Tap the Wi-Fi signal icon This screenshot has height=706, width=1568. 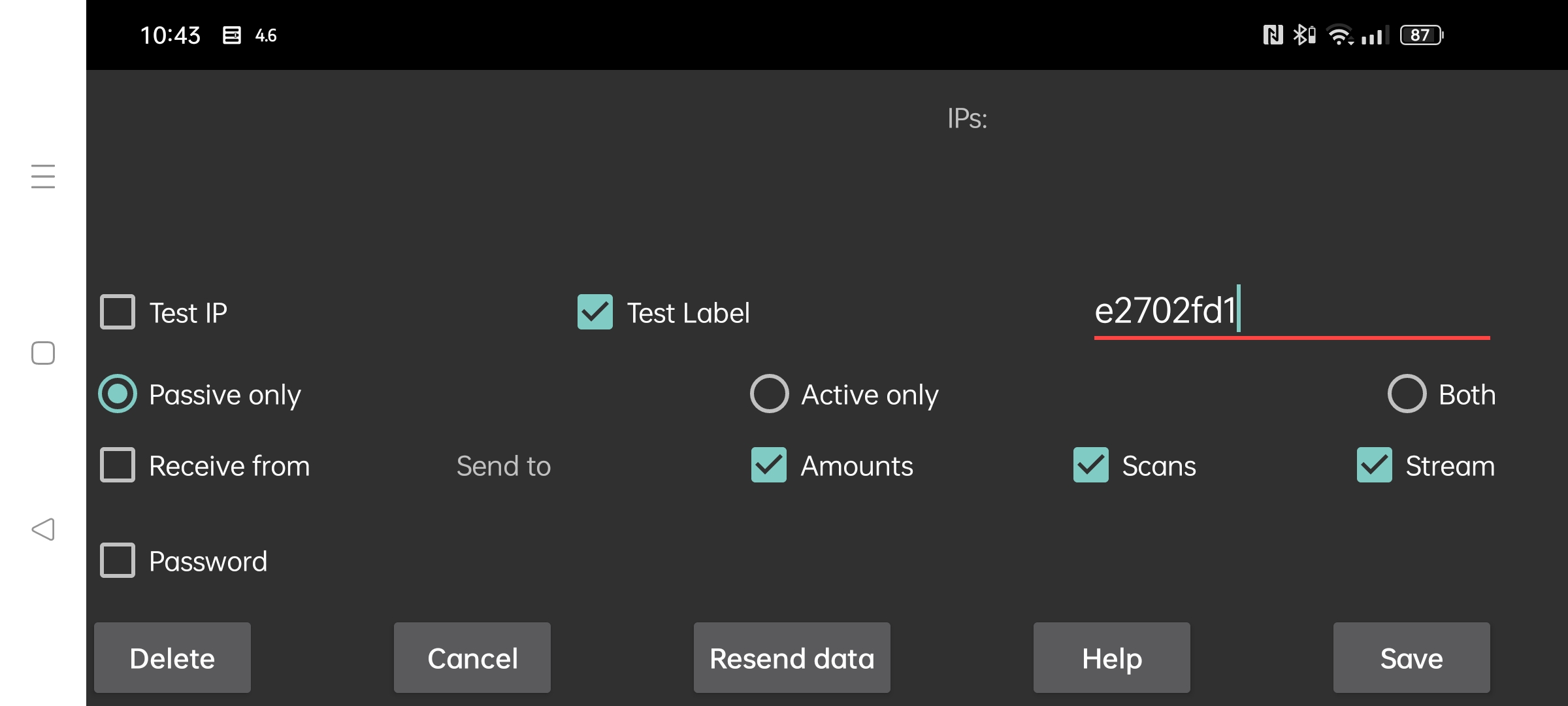pos(1340,35)
